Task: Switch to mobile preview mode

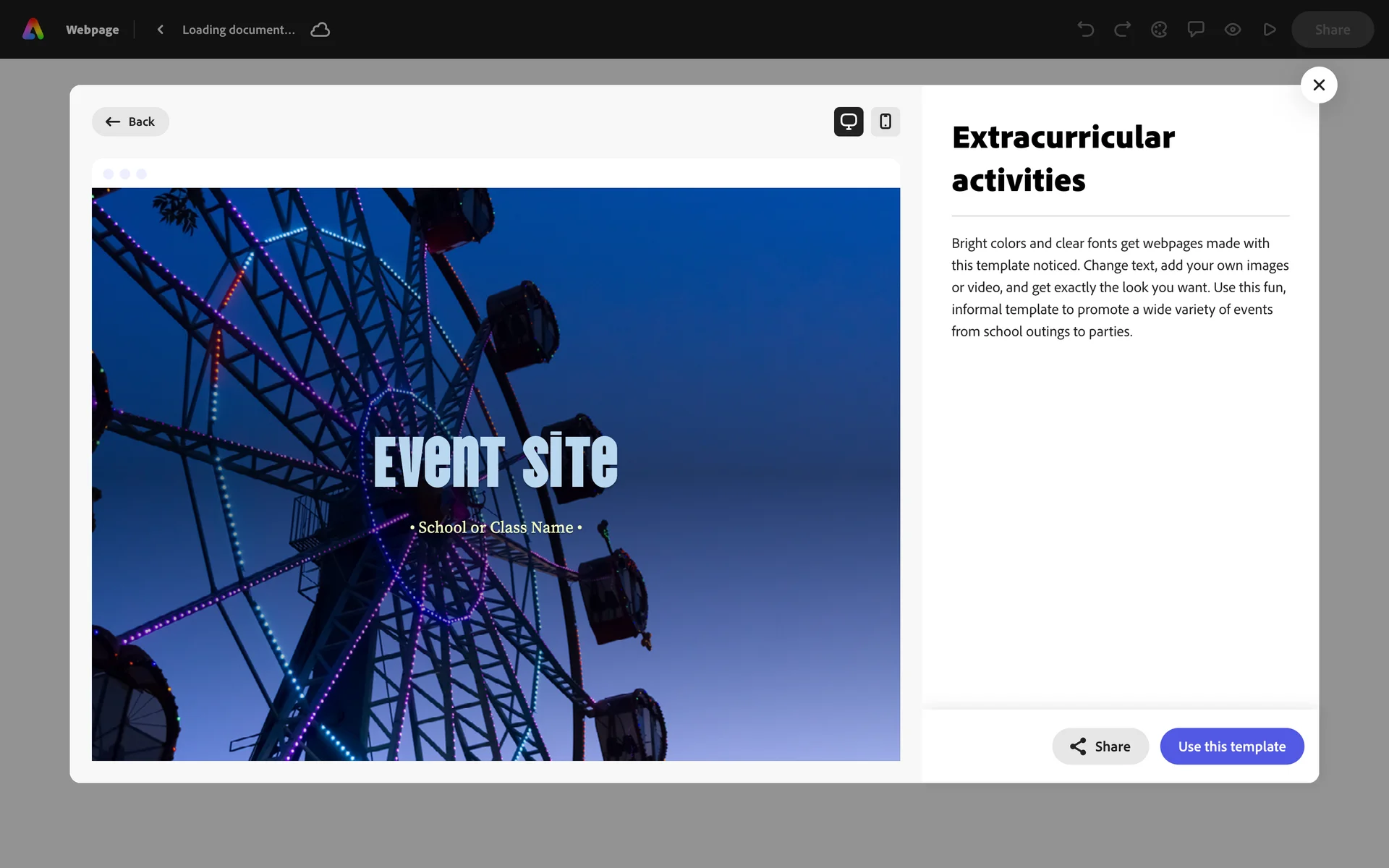Action: pyautogui.click(x=885, y=122)
